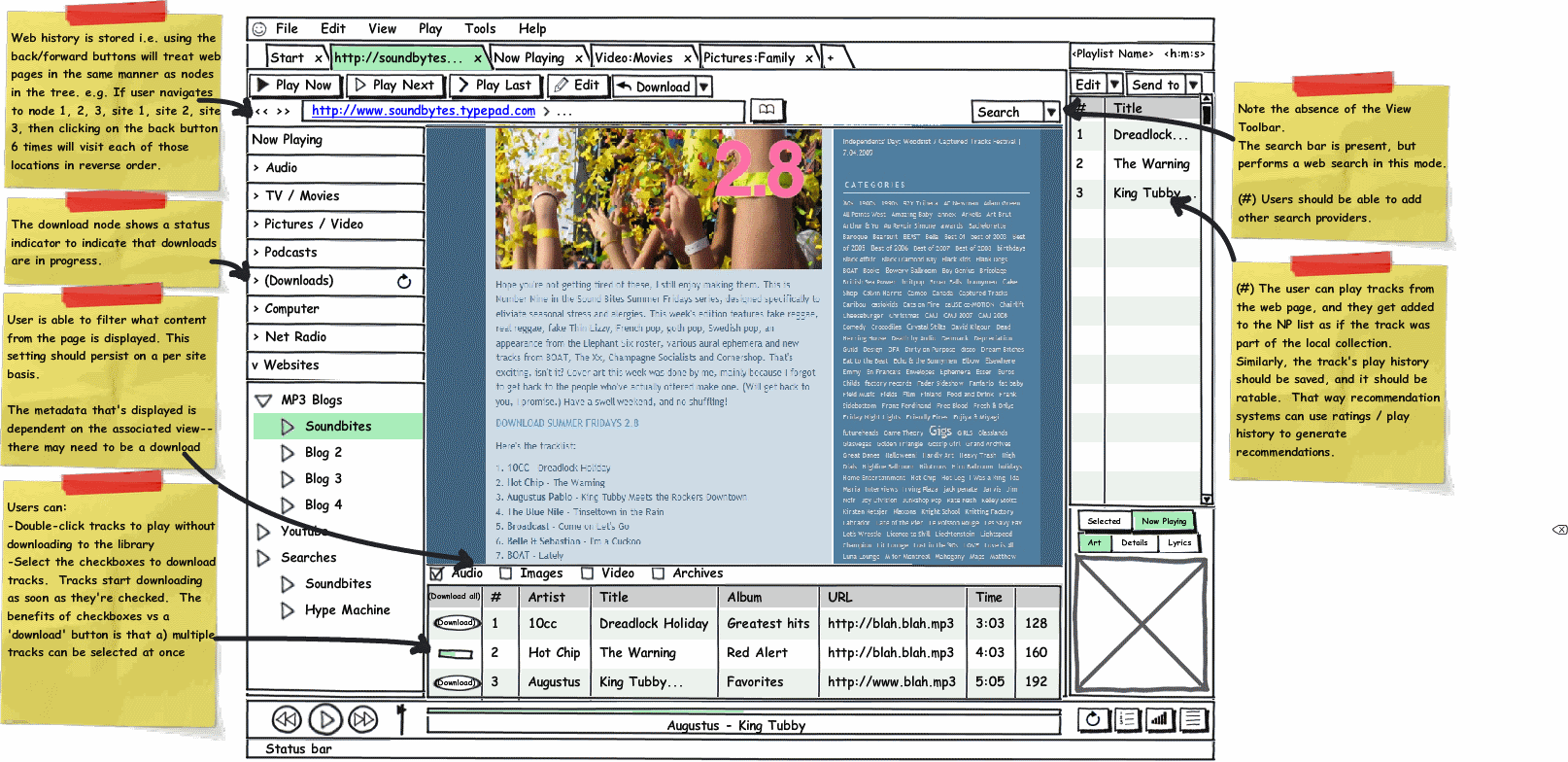Check the Archives filter checkbox
The width and height of the screenshot is (1568, 762).
point(658,573)
